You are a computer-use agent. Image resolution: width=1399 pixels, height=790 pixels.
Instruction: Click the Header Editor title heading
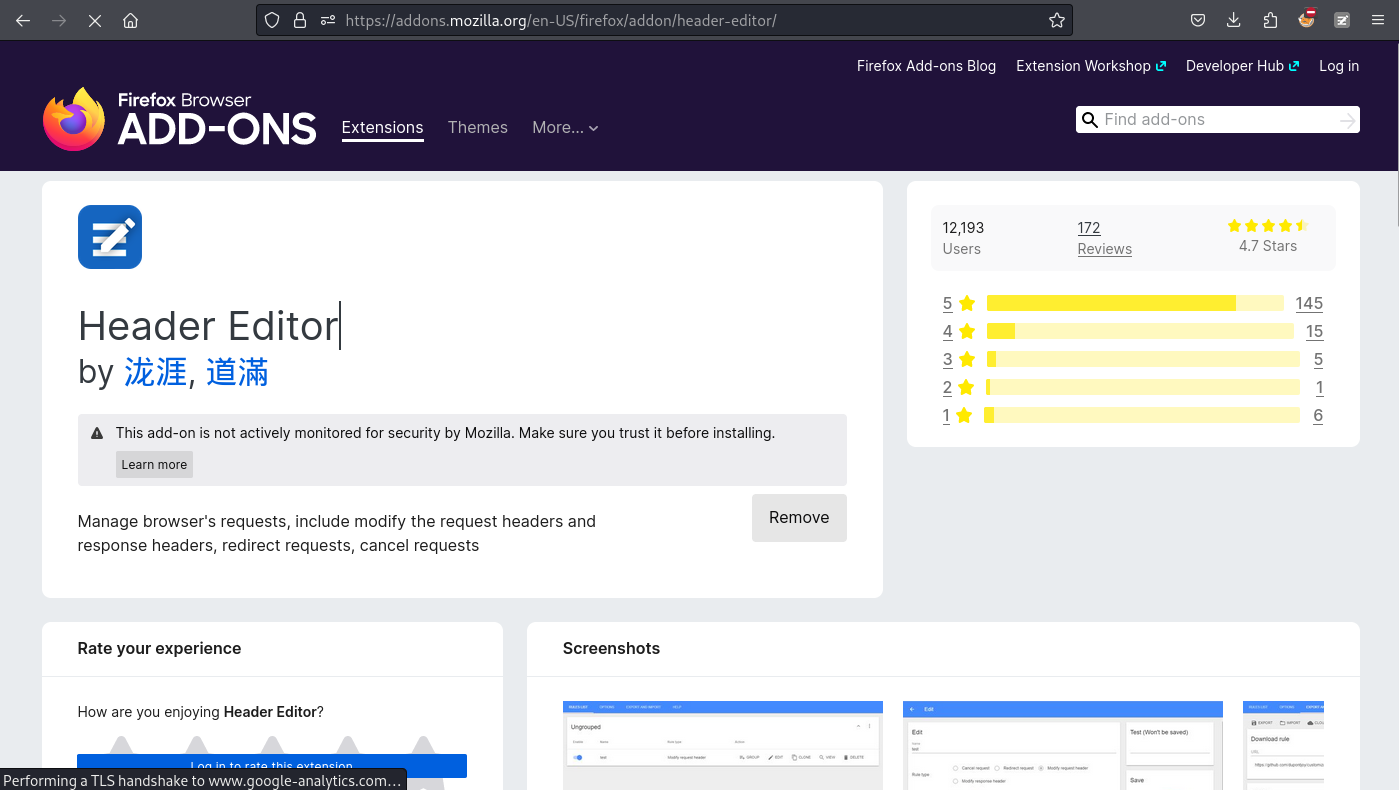[208, 326]
